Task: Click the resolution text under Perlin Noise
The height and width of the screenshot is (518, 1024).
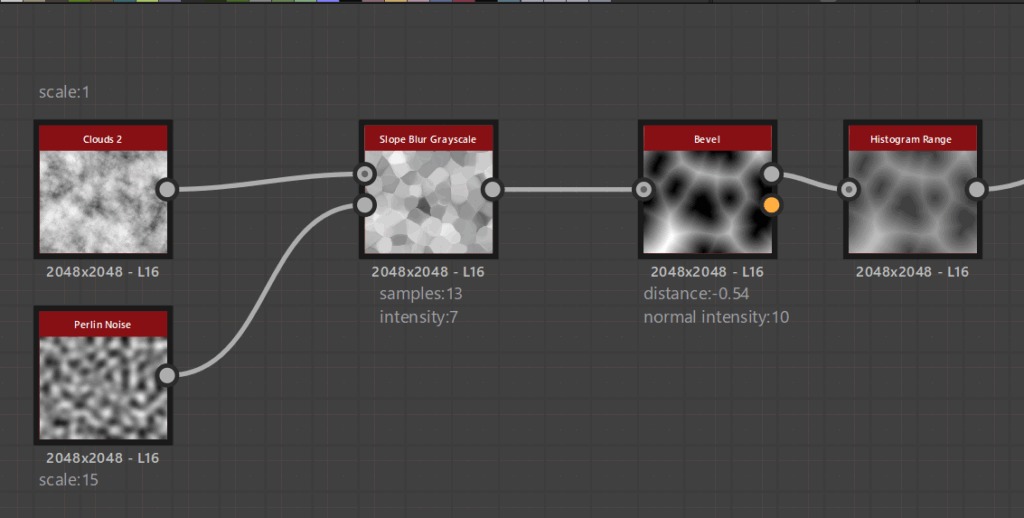Action: pyautogui.click(x=103, y=458)
